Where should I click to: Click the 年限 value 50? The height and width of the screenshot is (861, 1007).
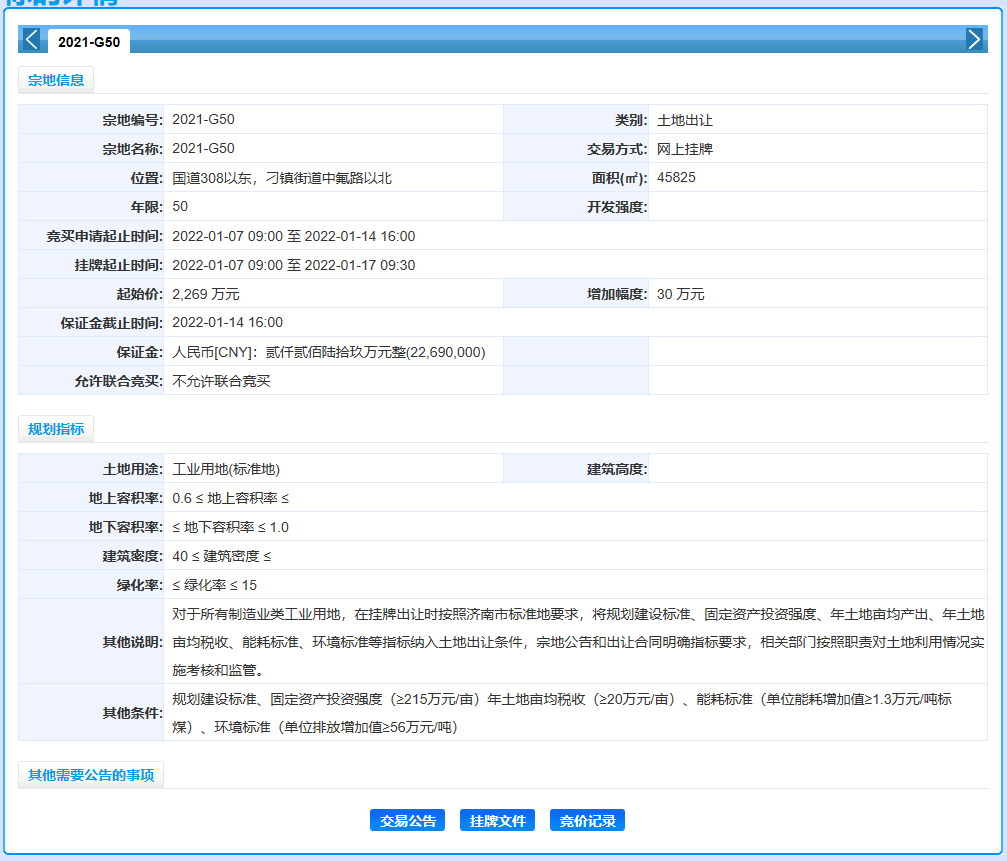tap(180, 206)
